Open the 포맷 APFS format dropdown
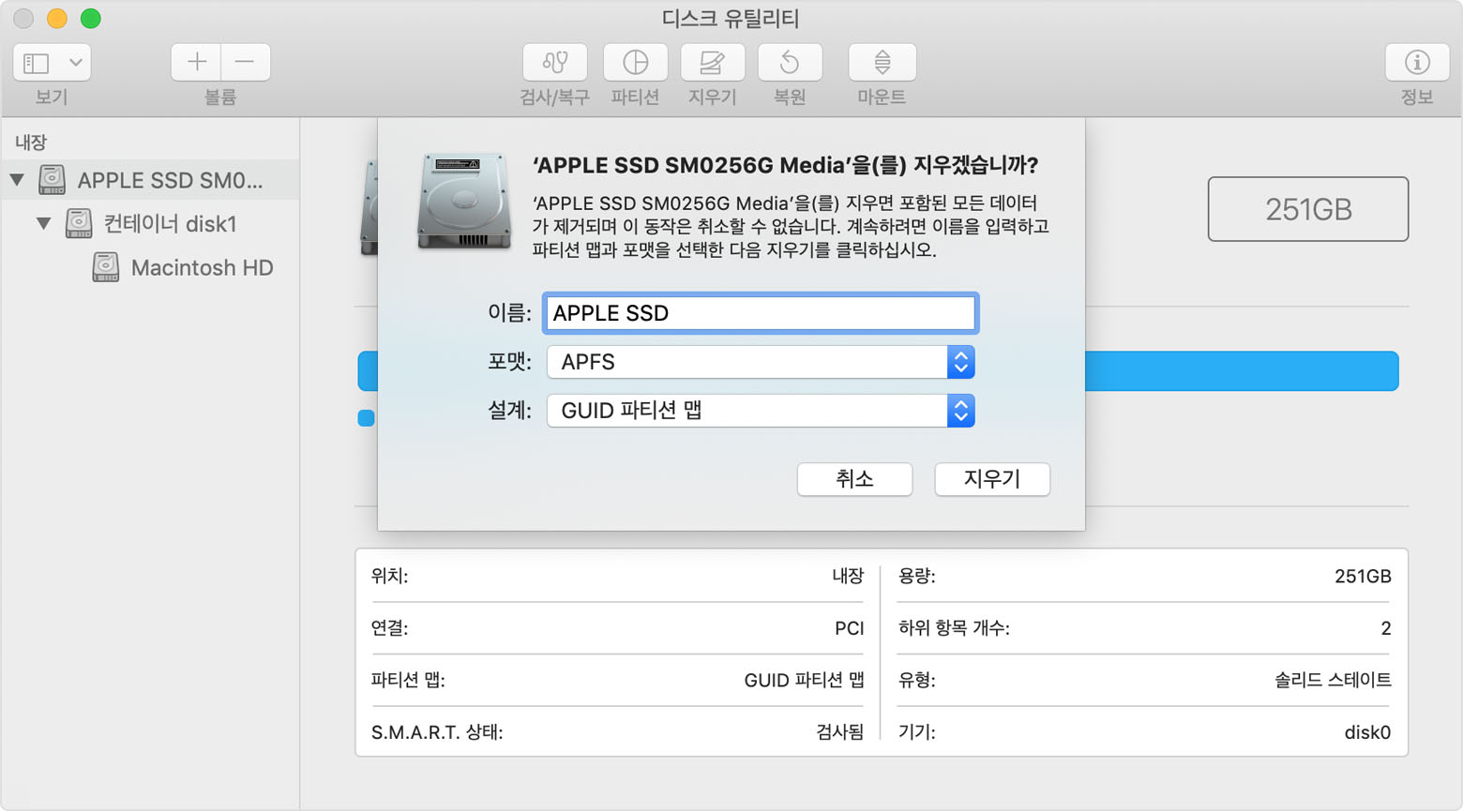Image resolution: width=1463 pixels, height=812 pixels. [761, 362]
